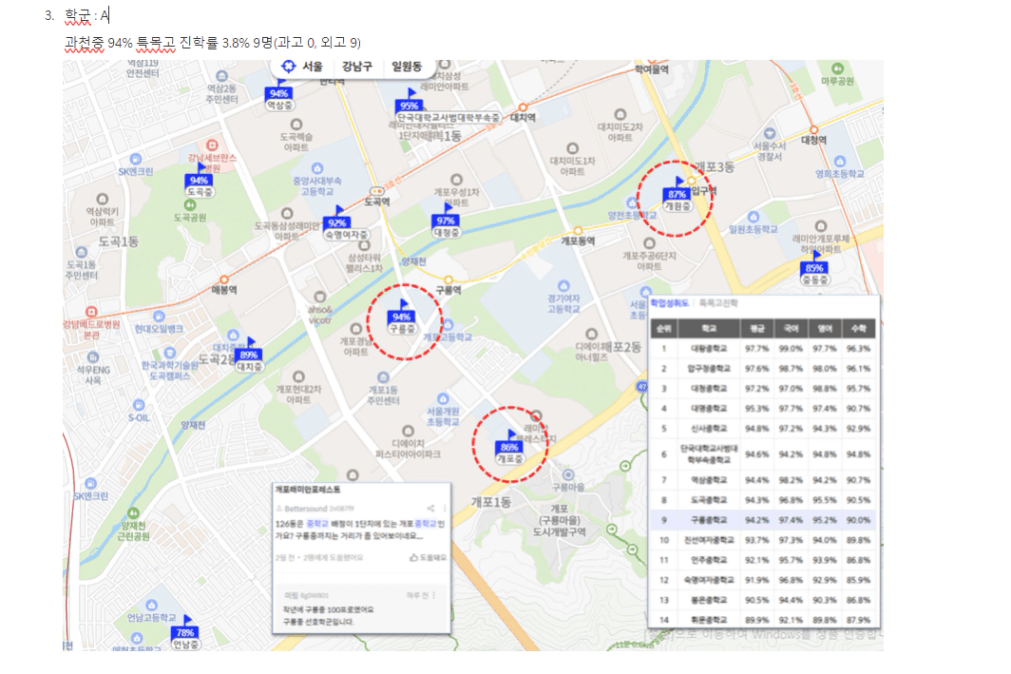
Task: Select the highlighted 구룡중학교 row in table
Action: click(x=763, y=520)
